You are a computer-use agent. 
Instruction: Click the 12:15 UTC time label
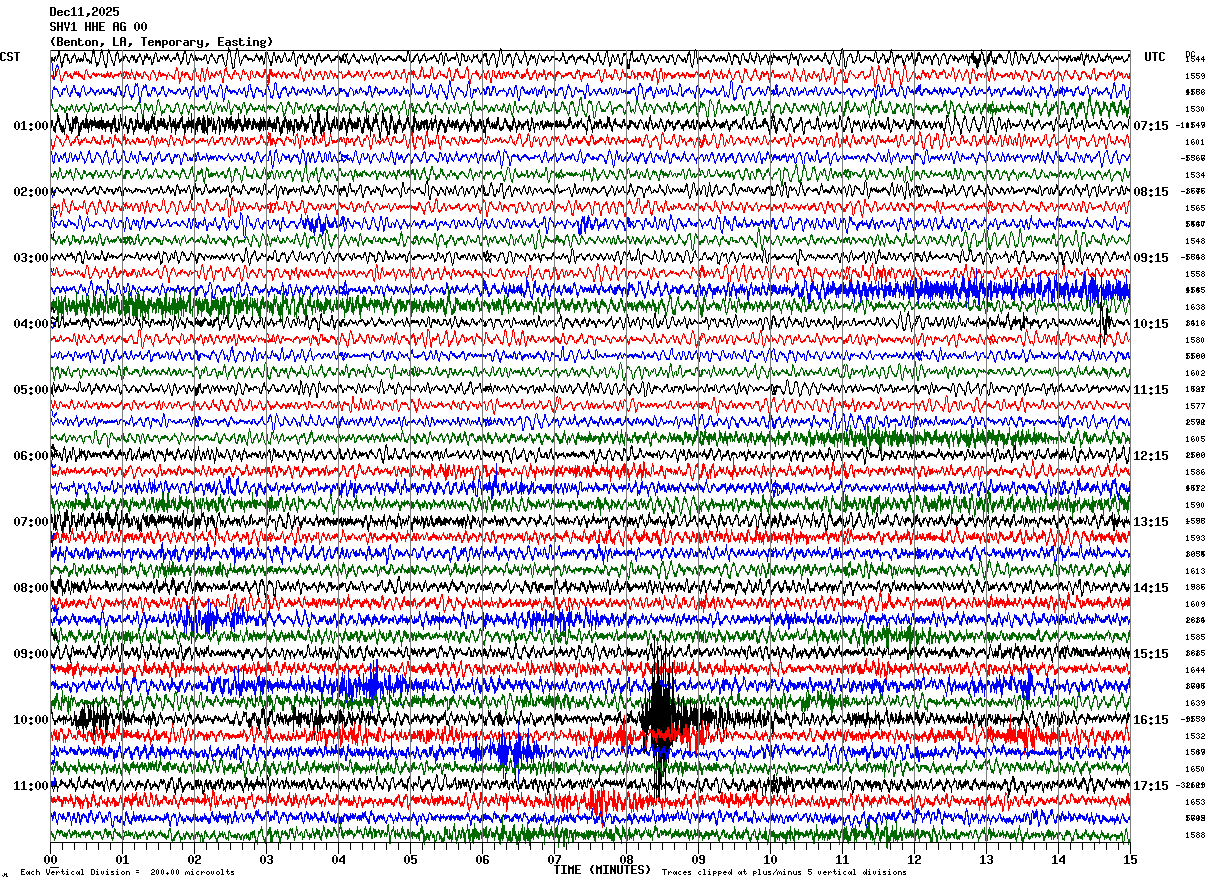coord(1151,456)
